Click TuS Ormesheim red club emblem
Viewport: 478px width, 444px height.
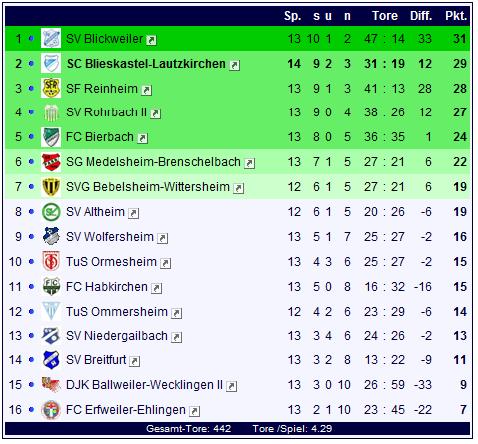click(x=51, y=261)
